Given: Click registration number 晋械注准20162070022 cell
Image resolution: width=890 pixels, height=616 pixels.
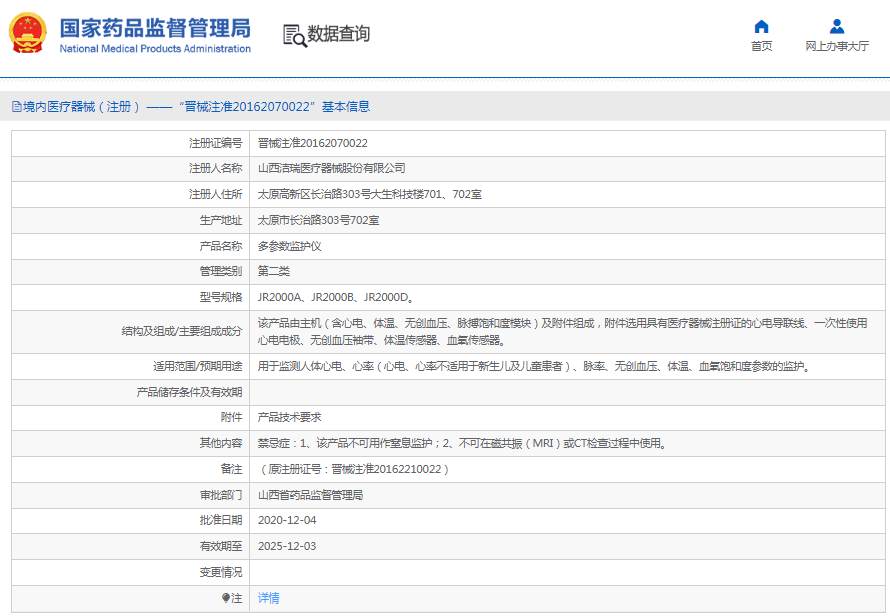Looking at the screenshot, I should click(312, 143).
